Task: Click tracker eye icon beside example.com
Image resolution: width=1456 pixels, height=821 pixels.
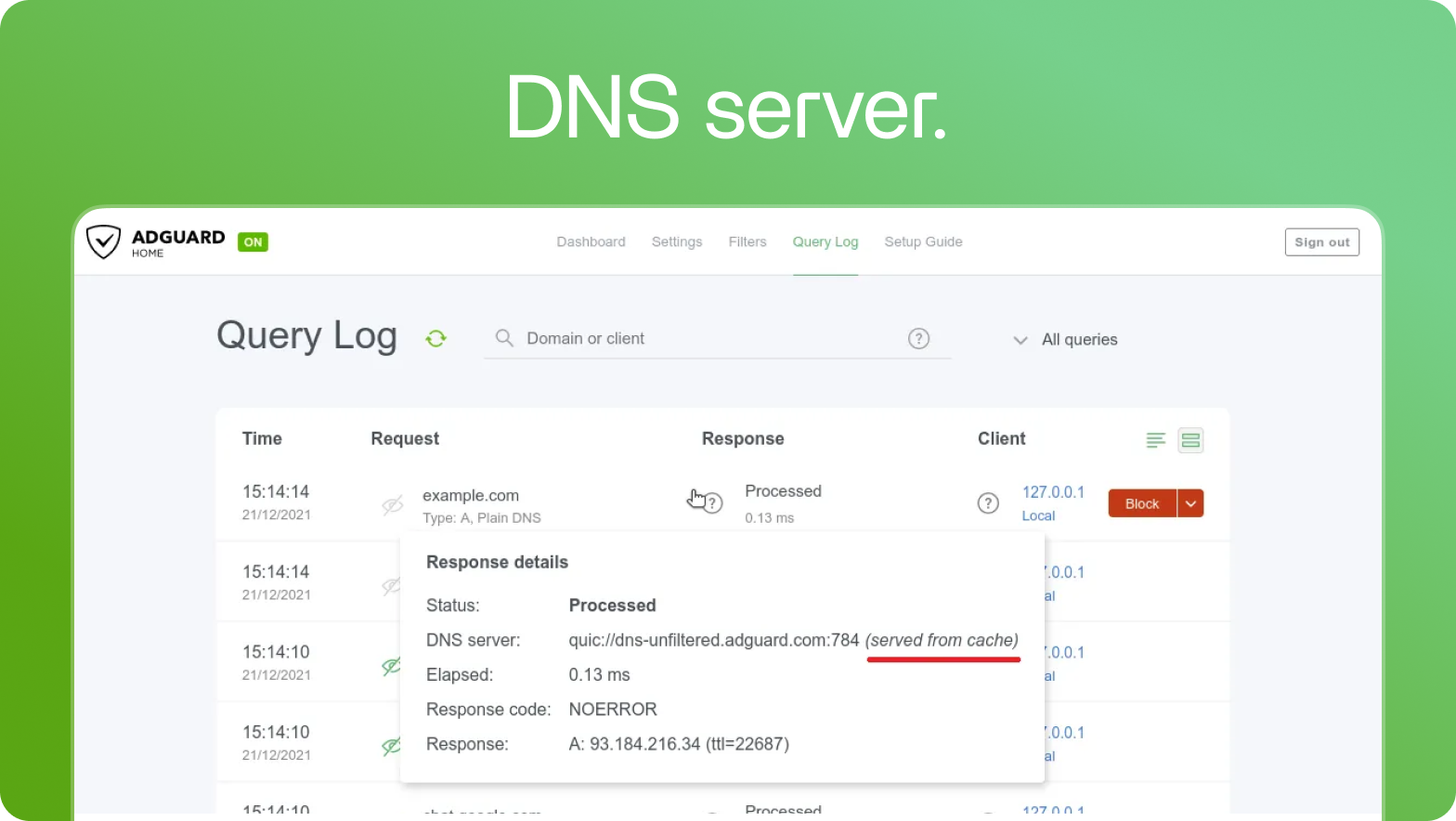Action: pos(393,504)
